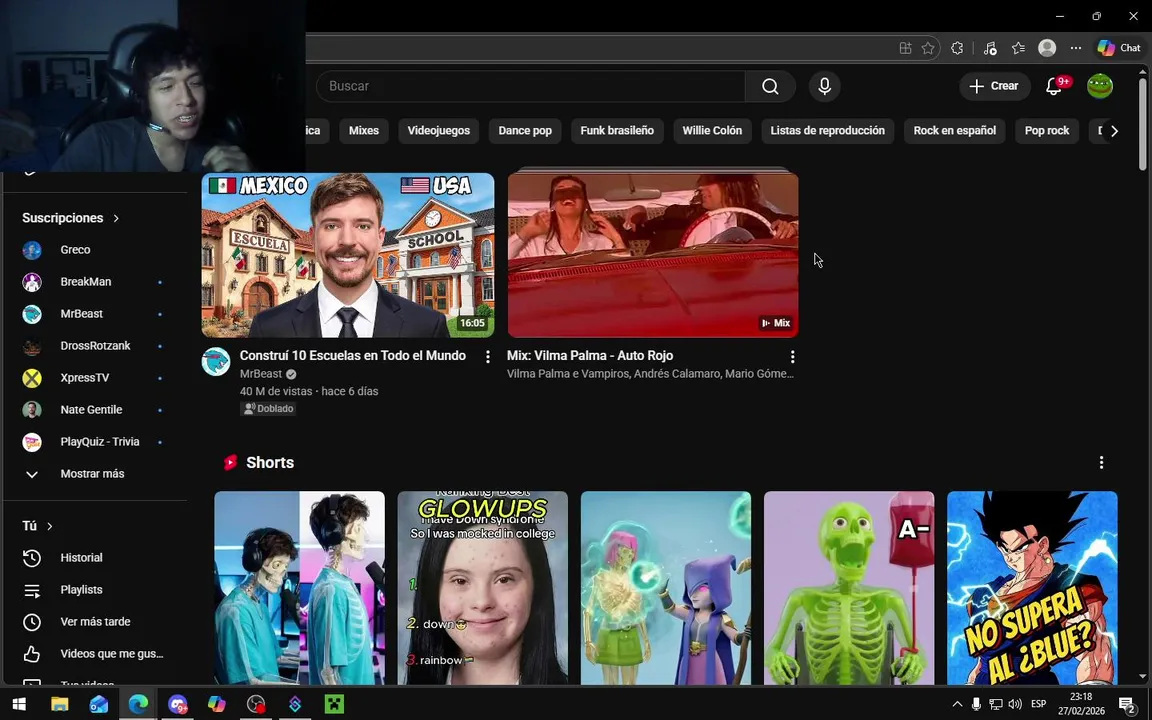Expand the Tú section chevron
1152x720 pixels.
point(50,526)
